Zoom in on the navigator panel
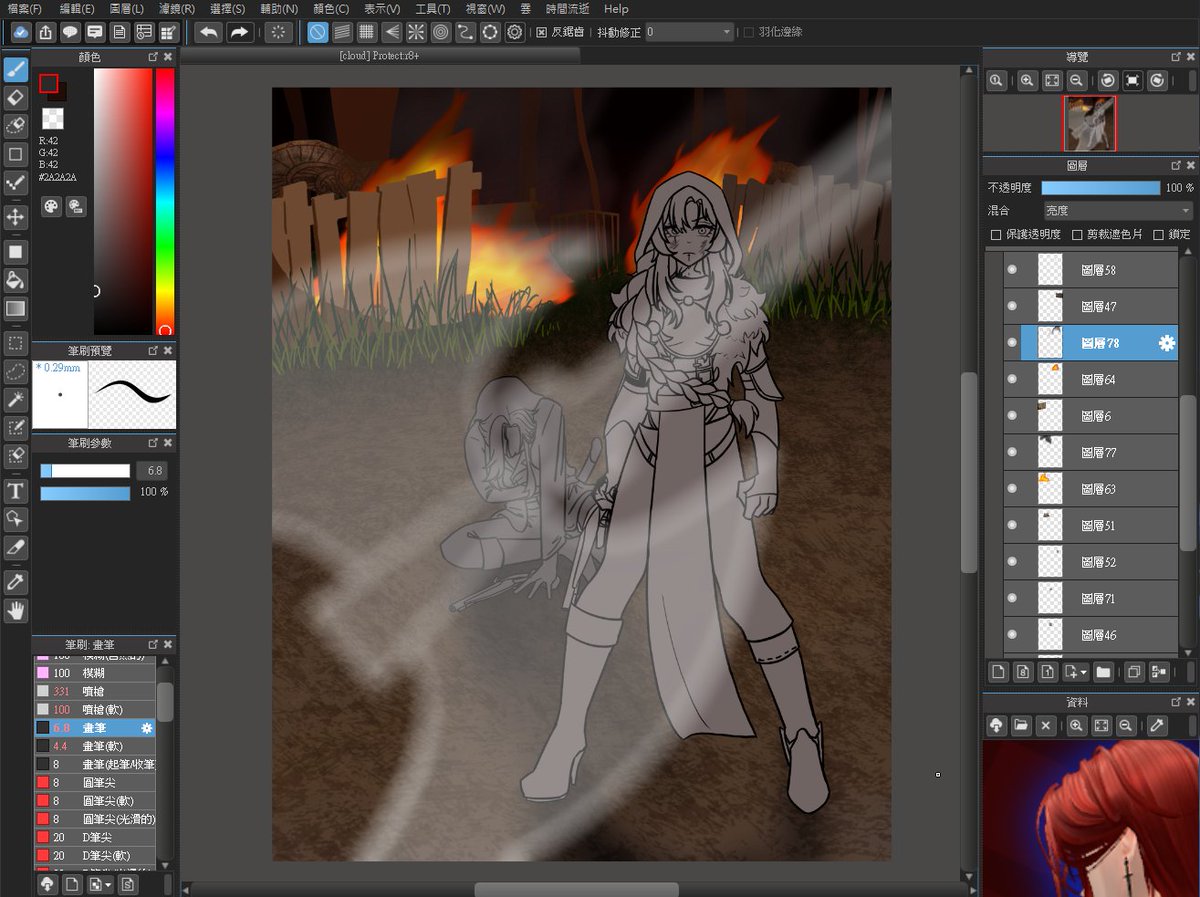 pos(1027,81)
